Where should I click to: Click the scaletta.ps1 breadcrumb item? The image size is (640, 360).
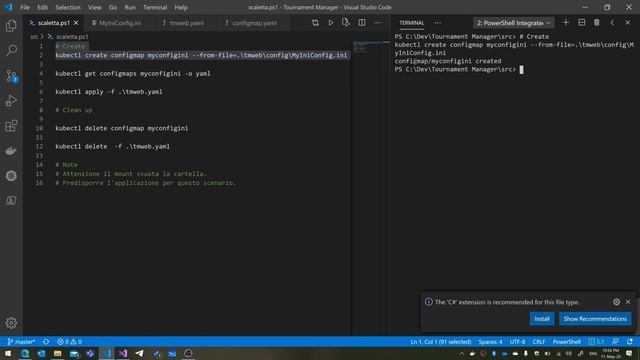click(72, 37)
